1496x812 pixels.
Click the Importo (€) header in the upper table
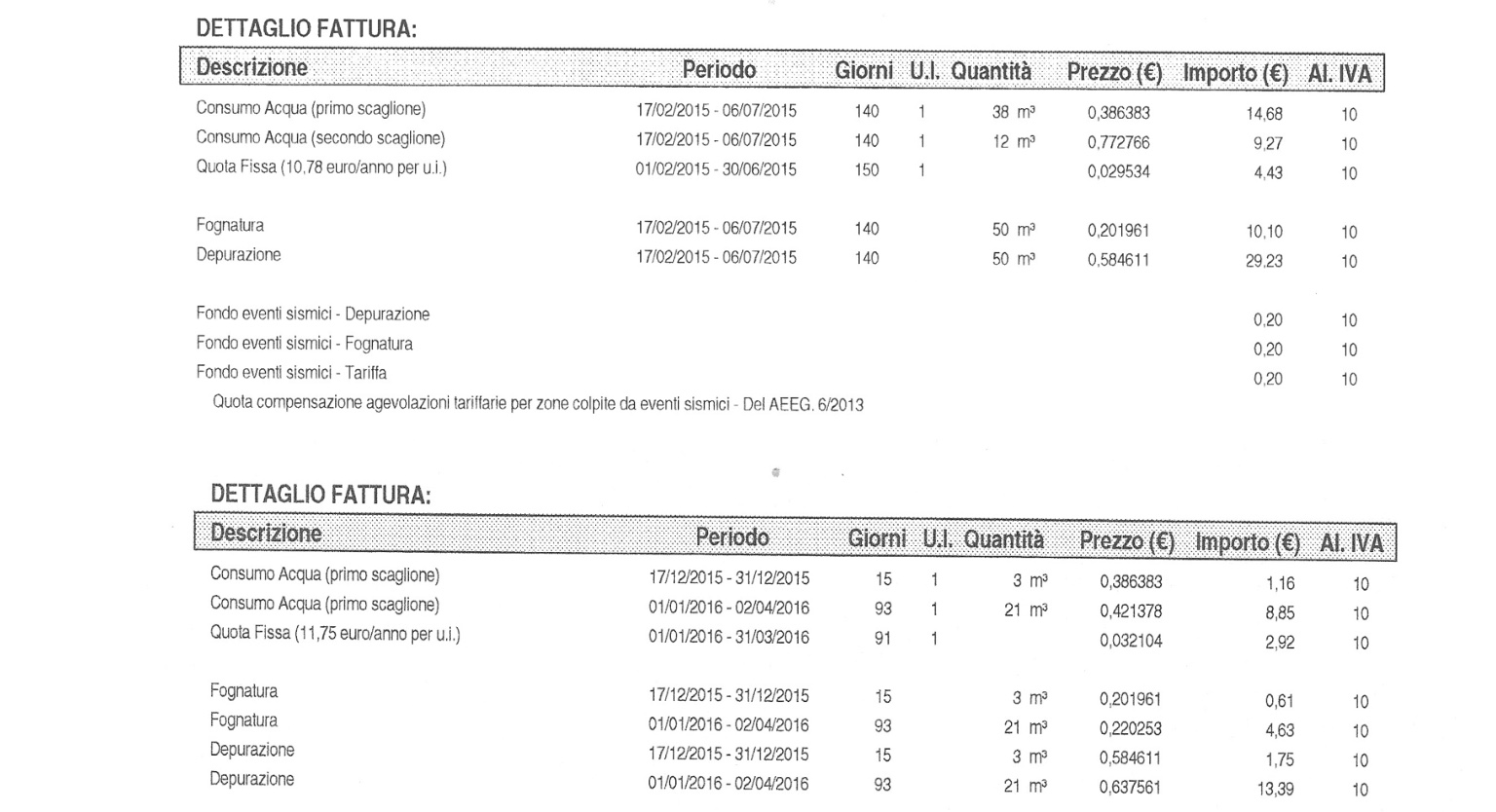(x=1235, y=74)
